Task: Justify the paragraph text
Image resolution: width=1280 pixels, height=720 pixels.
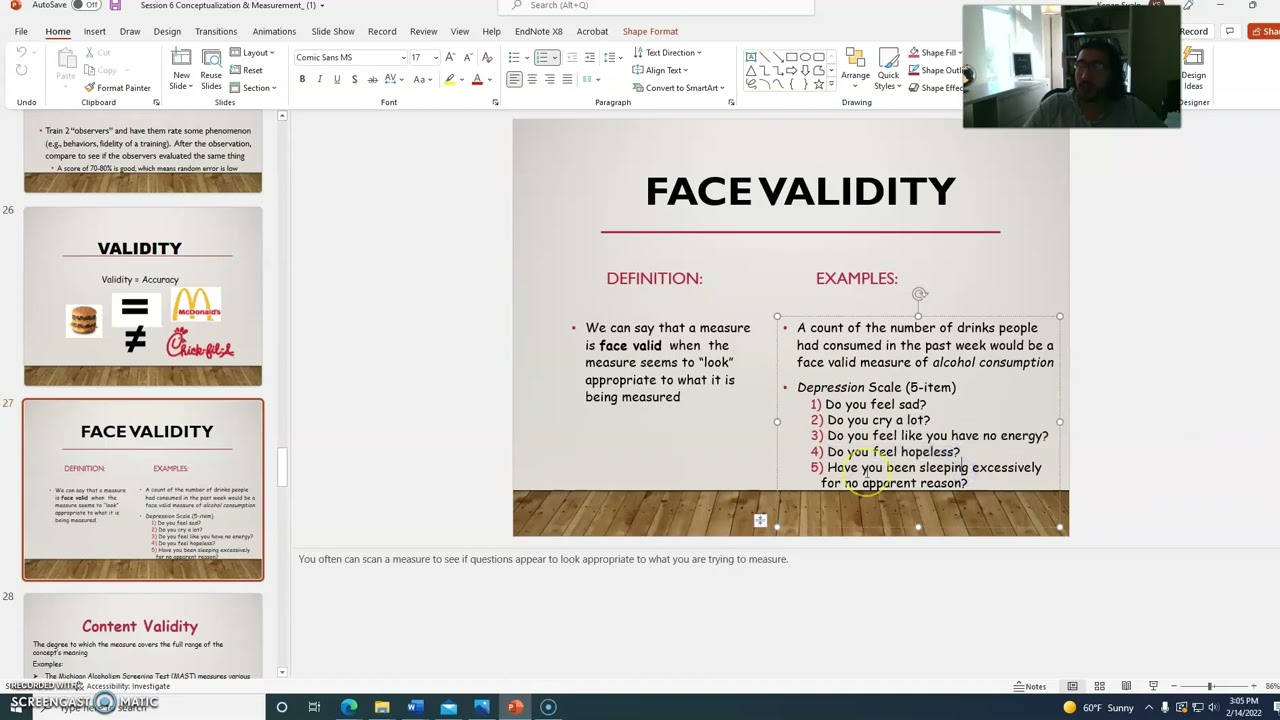Action: coord(567,79)
